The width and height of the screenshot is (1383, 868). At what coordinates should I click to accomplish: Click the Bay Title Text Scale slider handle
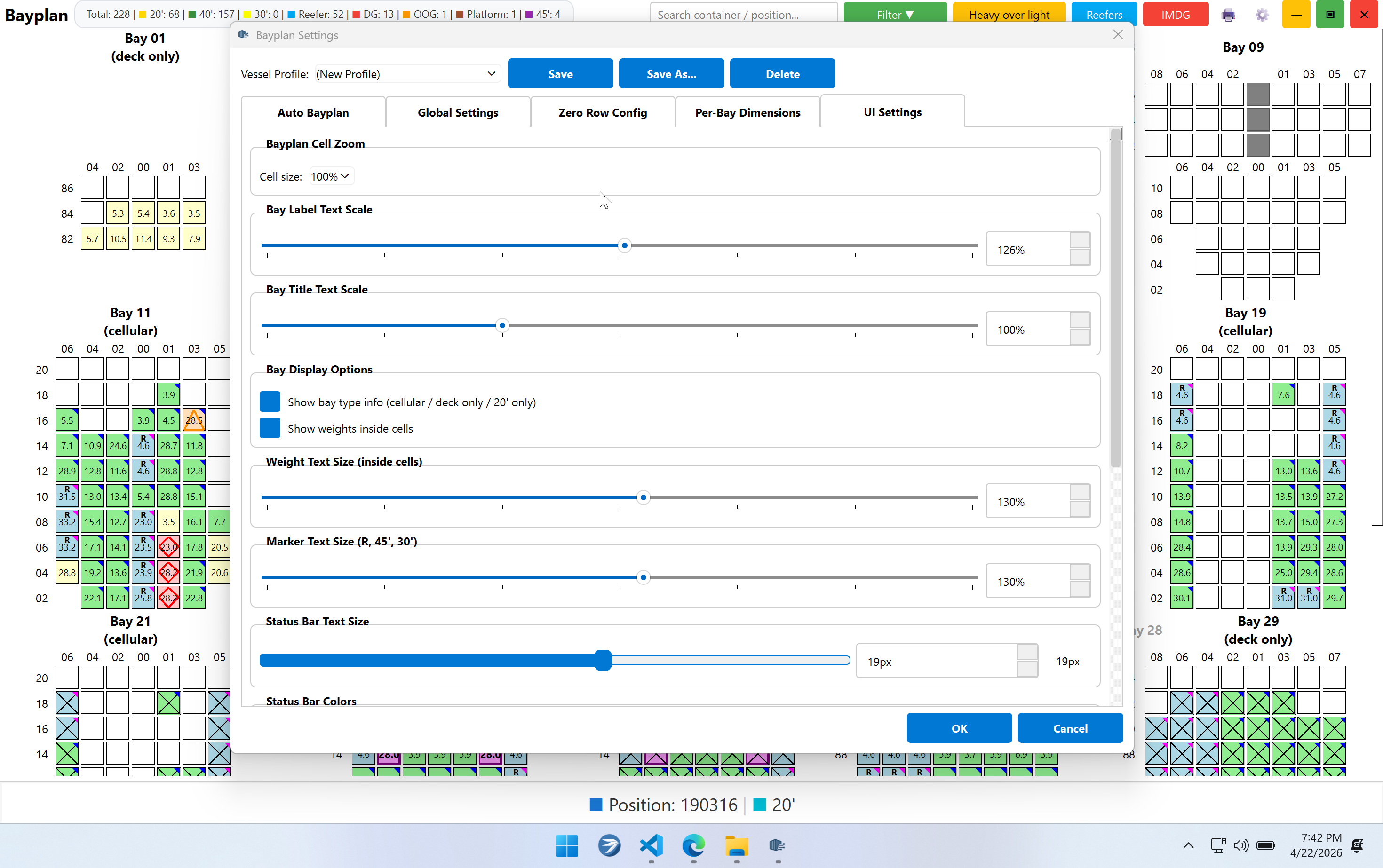[502, 325]
